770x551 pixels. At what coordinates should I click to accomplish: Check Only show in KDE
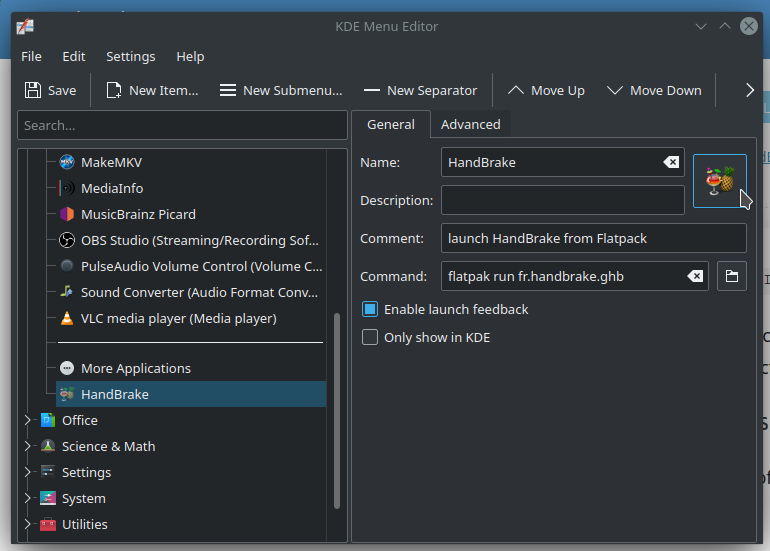(370, 337)
